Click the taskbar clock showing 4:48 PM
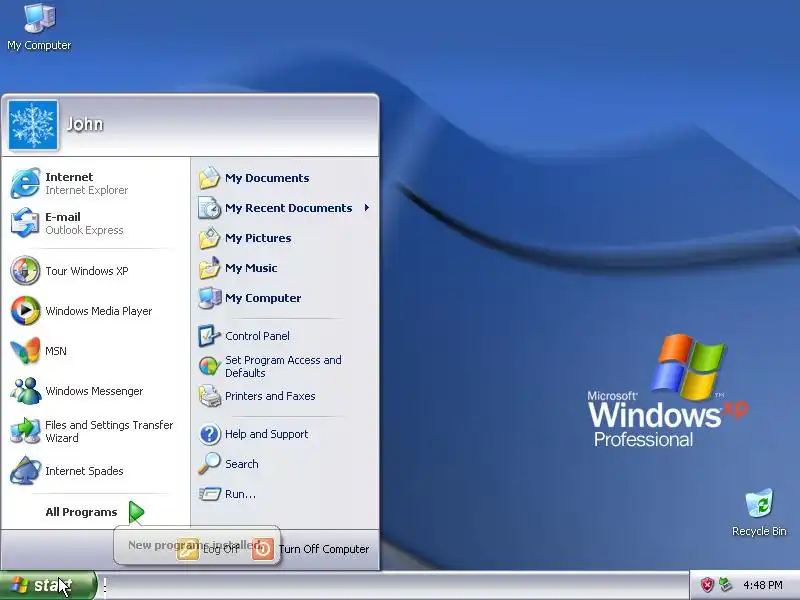 click(763, 585)
